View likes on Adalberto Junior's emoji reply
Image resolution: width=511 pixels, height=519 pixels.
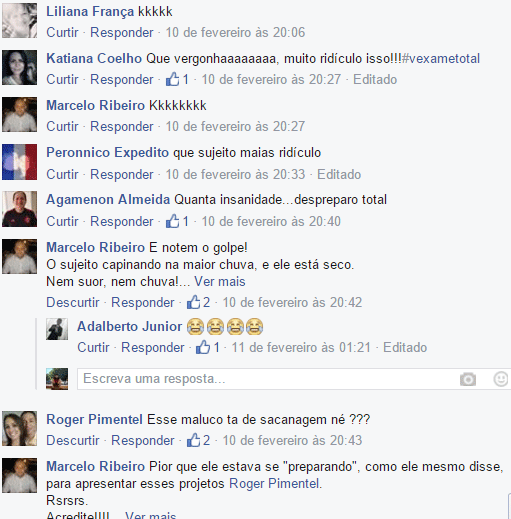point(208,347)
